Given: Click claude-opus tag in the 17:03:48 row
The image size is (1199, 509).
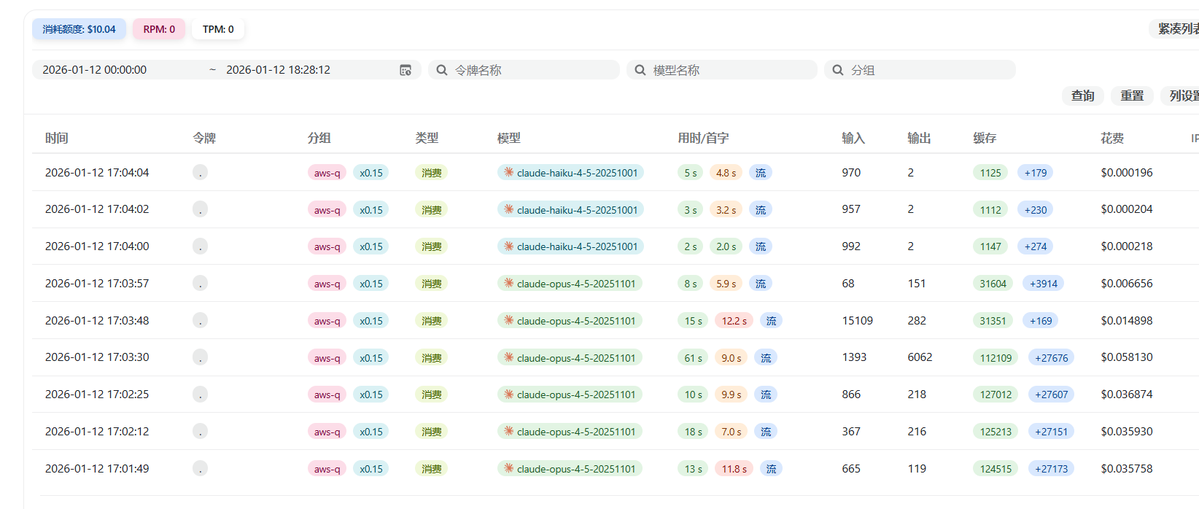Looking at the screenshot, I should point(570,320).
